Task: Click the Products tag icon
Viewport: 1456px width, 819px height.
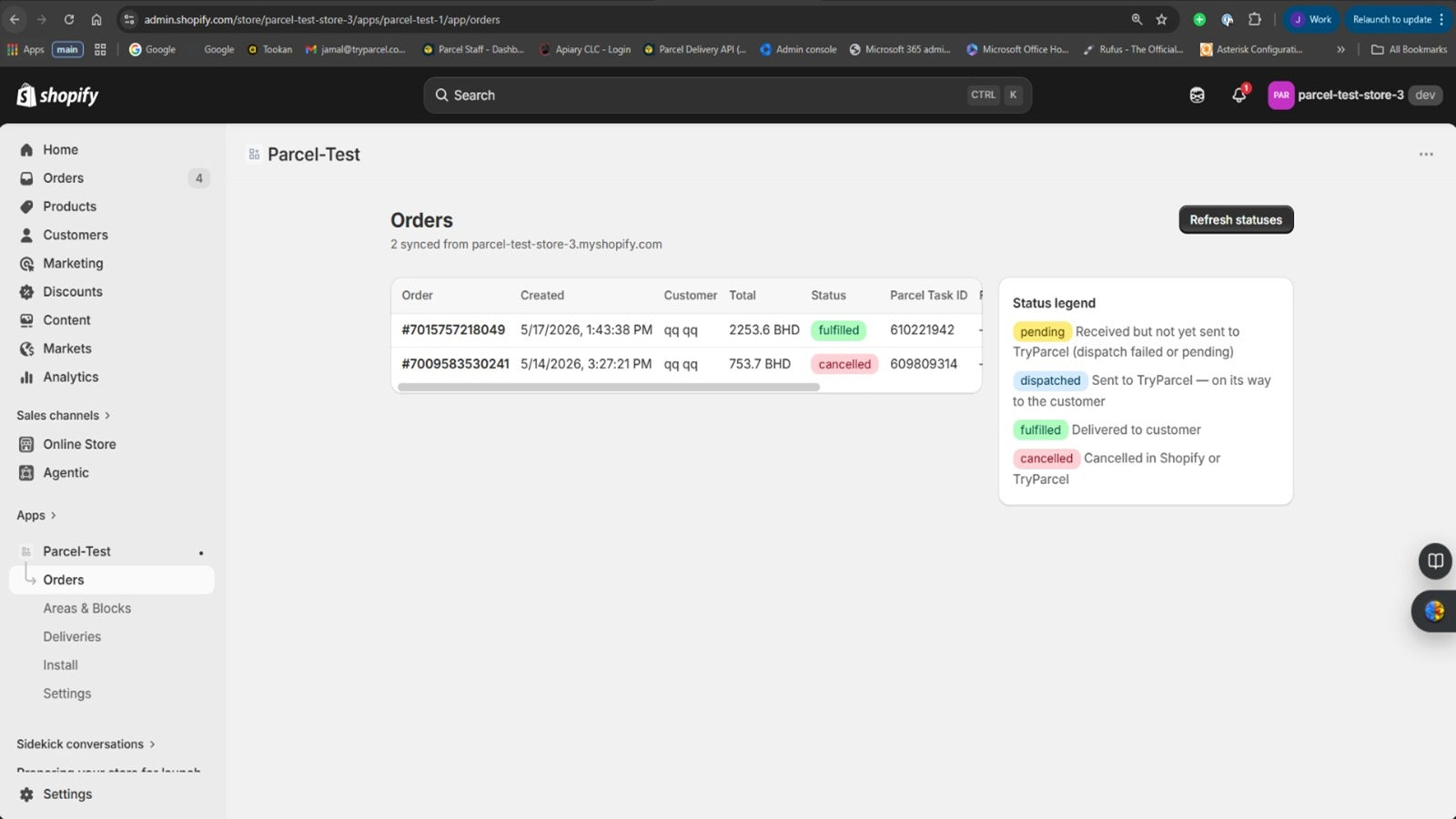Action: (x=26, y=207)
